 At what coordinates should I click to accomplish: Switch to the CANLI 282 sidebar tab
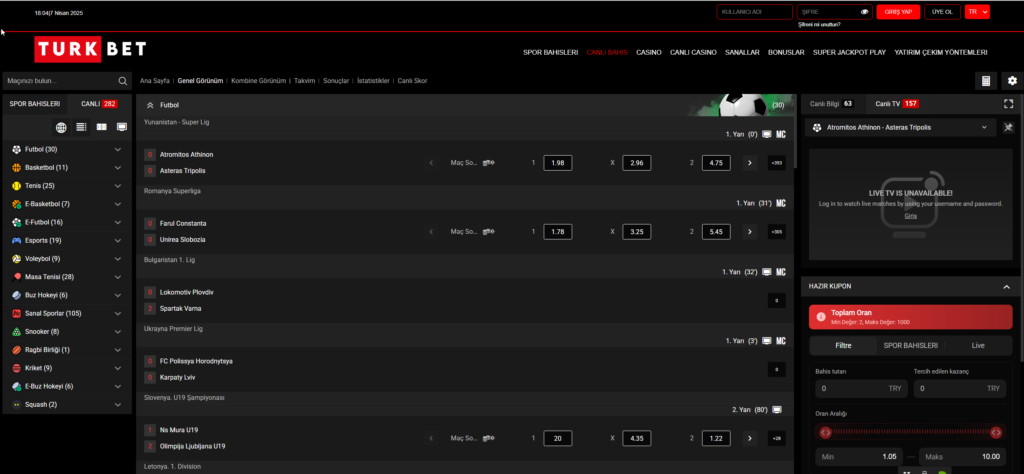coord(99,104)
